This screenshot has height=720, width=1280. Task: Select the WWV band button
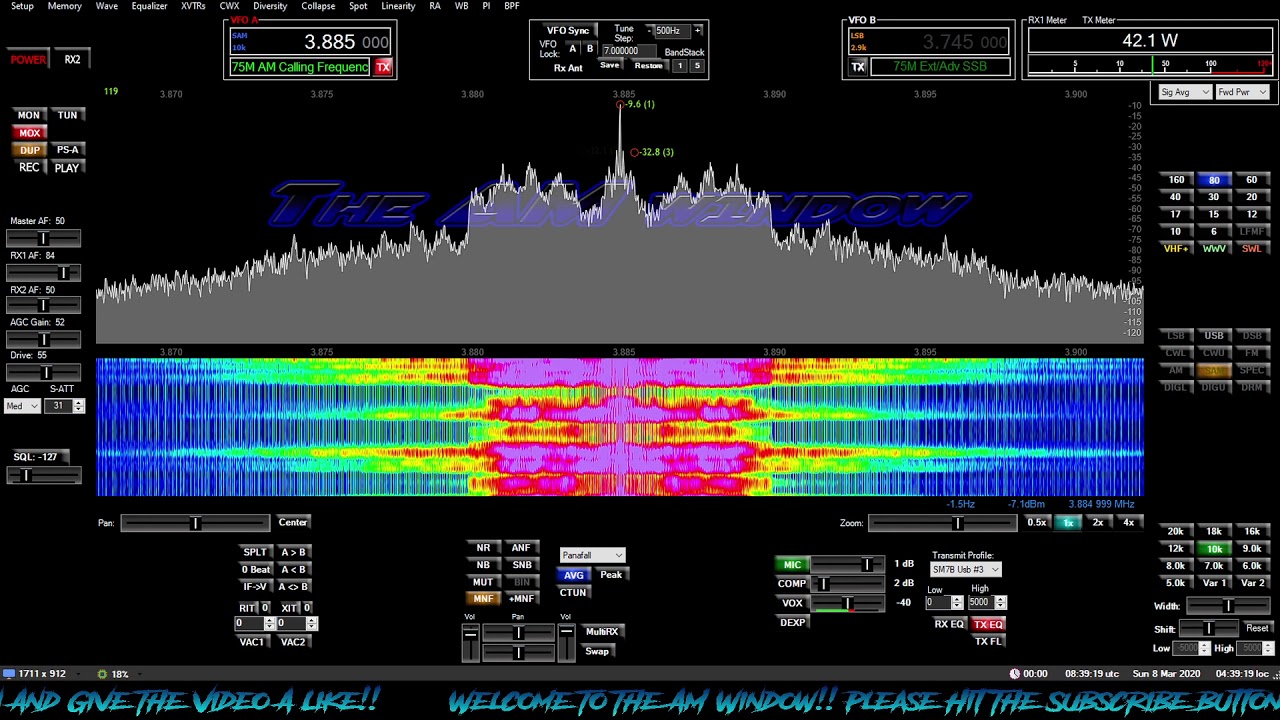tap(1214, 249)
